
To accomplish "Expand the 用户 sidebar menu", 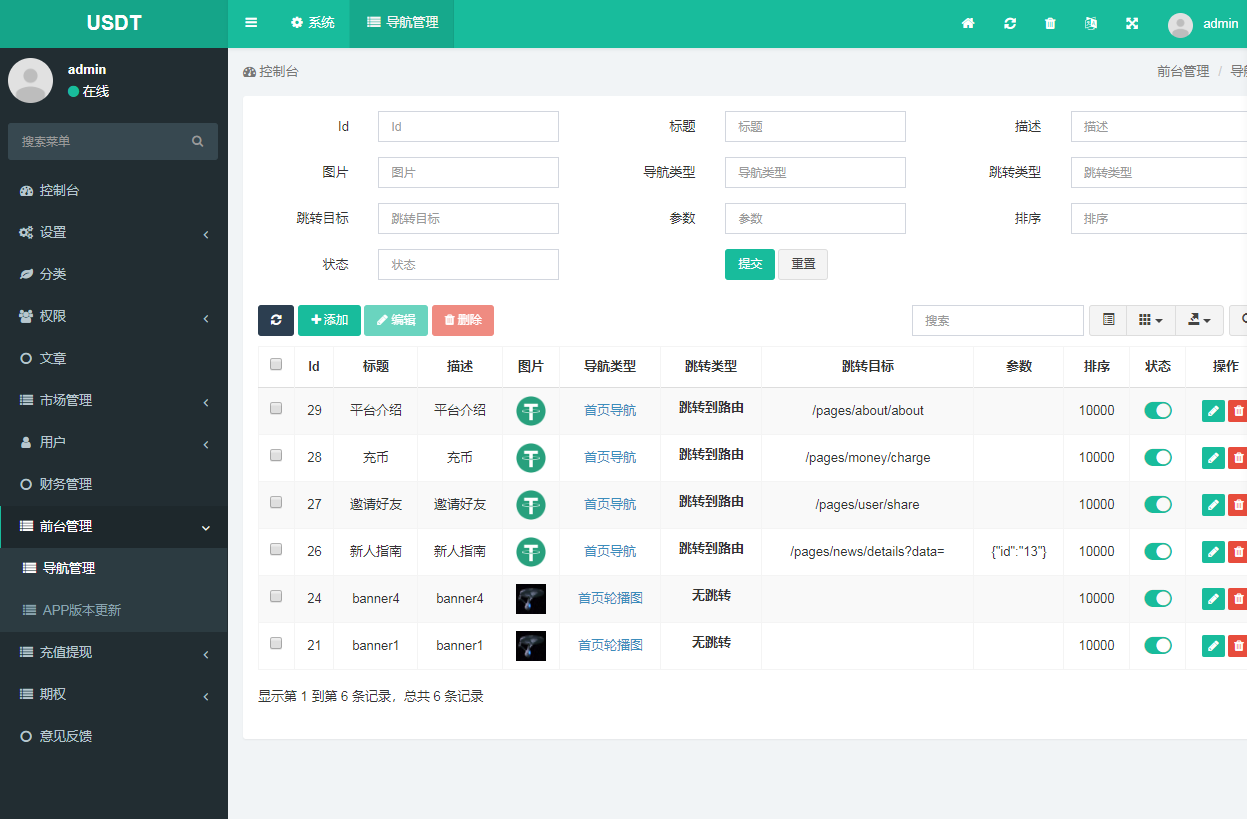I will click(114, 442).
